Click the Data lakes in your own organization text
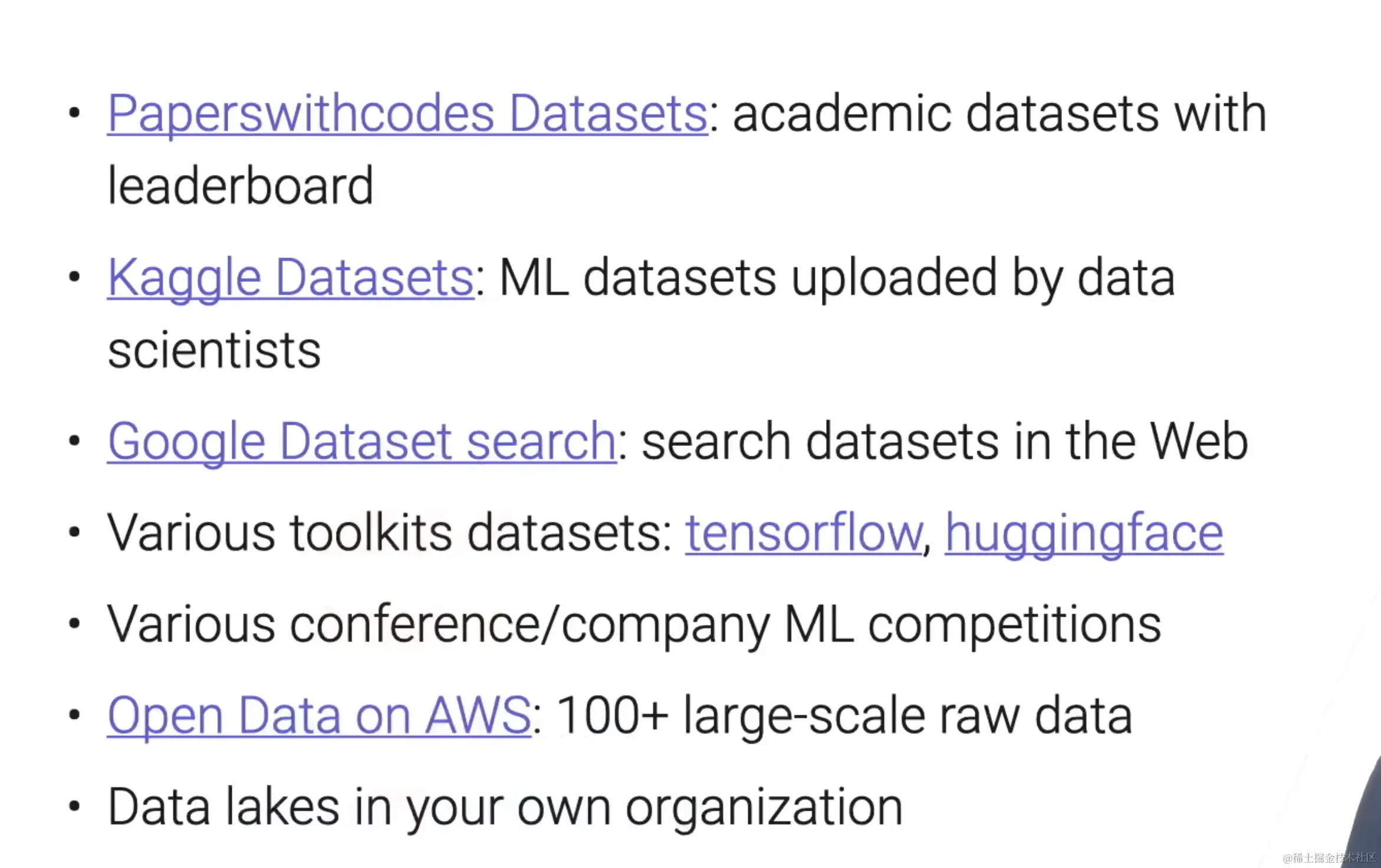Viewport: 1381px width, 868px height. (505, 808)
